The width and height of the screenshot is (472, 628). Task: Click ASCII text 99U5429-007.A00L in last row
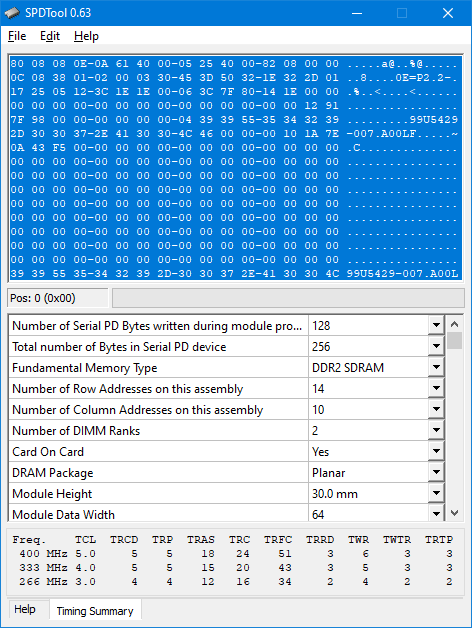[402, 274]
